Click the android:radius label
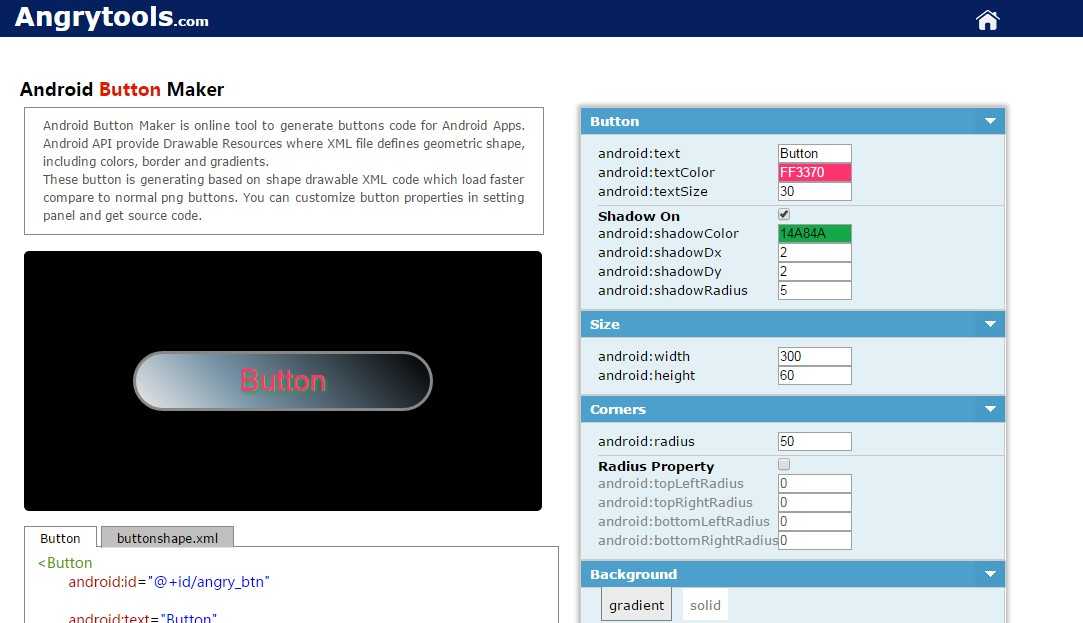The width and height of the screenshot is (1083, 623). tap(646, 441)
